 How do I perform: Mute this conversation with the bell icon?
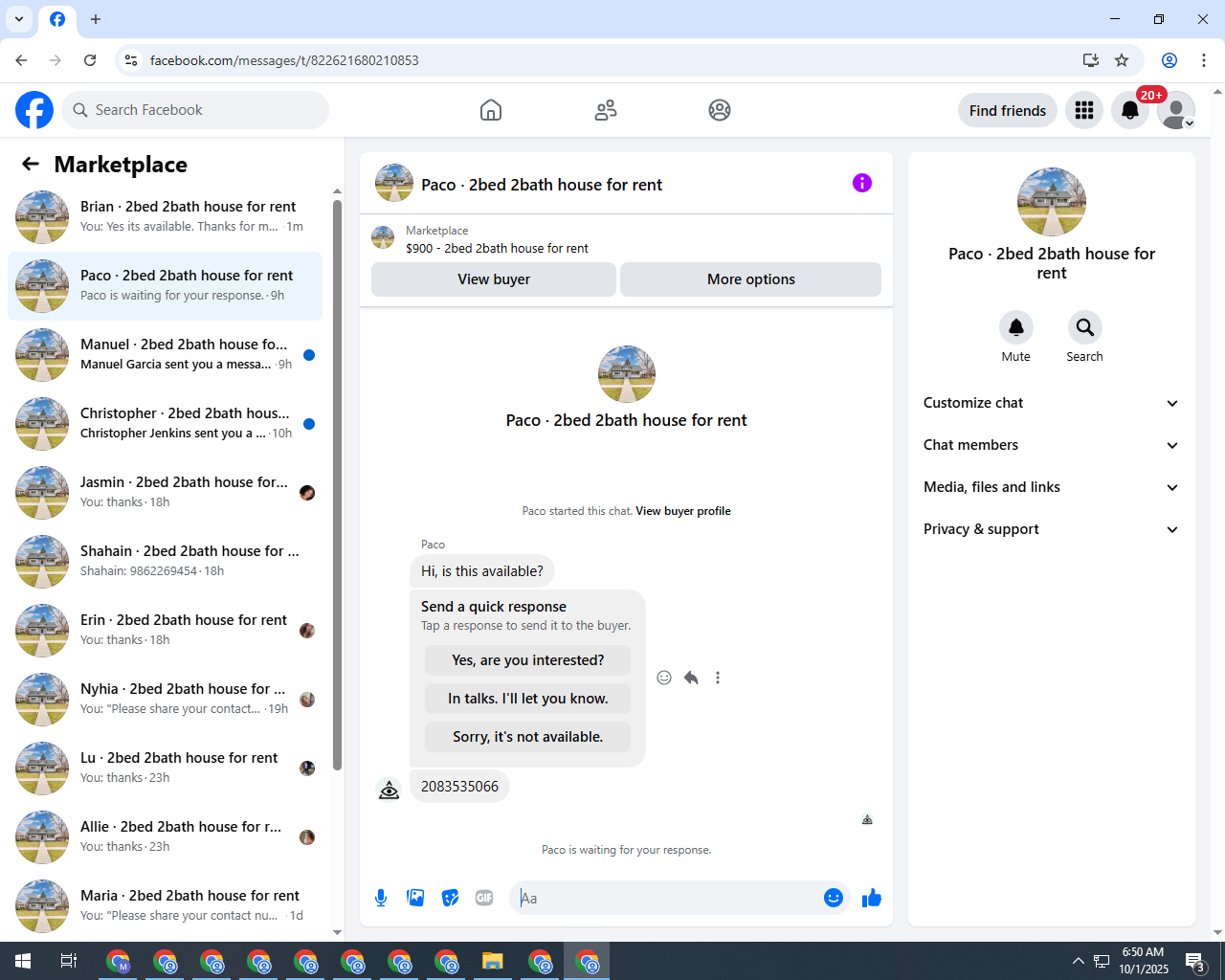coord(1016,327)
